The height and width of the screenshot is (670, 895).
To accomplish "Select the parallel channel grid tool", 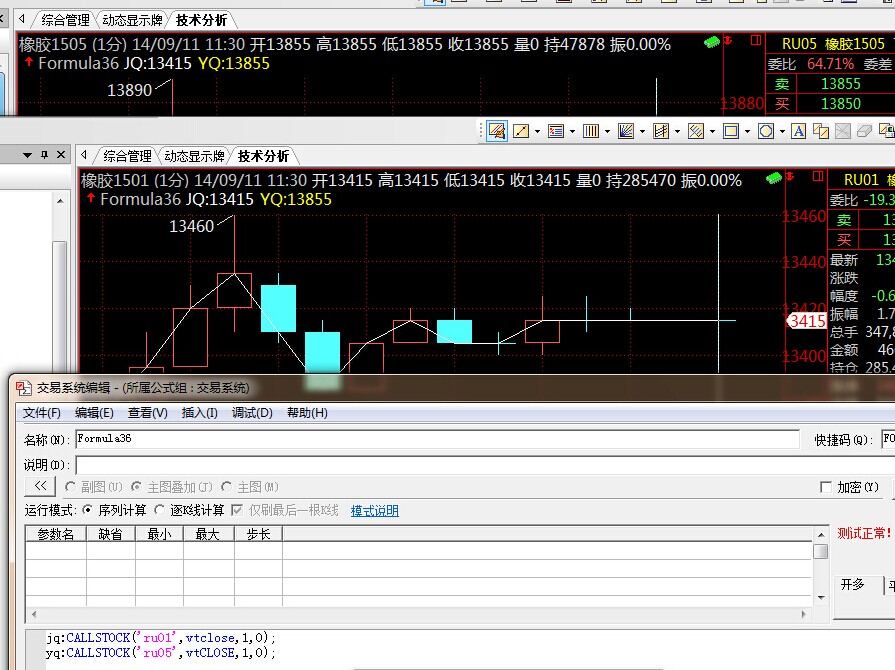I will click(661, 131).
